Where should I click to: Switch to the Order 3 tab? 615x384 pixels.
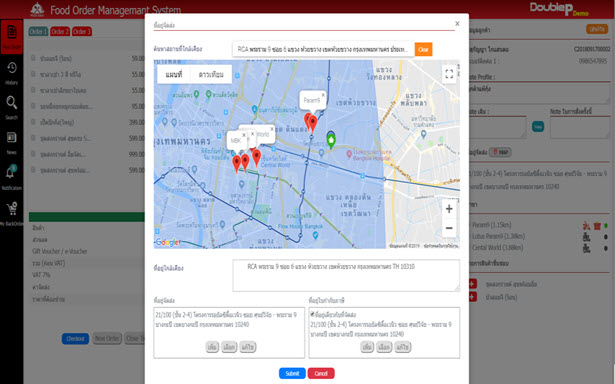click(82, 31)
